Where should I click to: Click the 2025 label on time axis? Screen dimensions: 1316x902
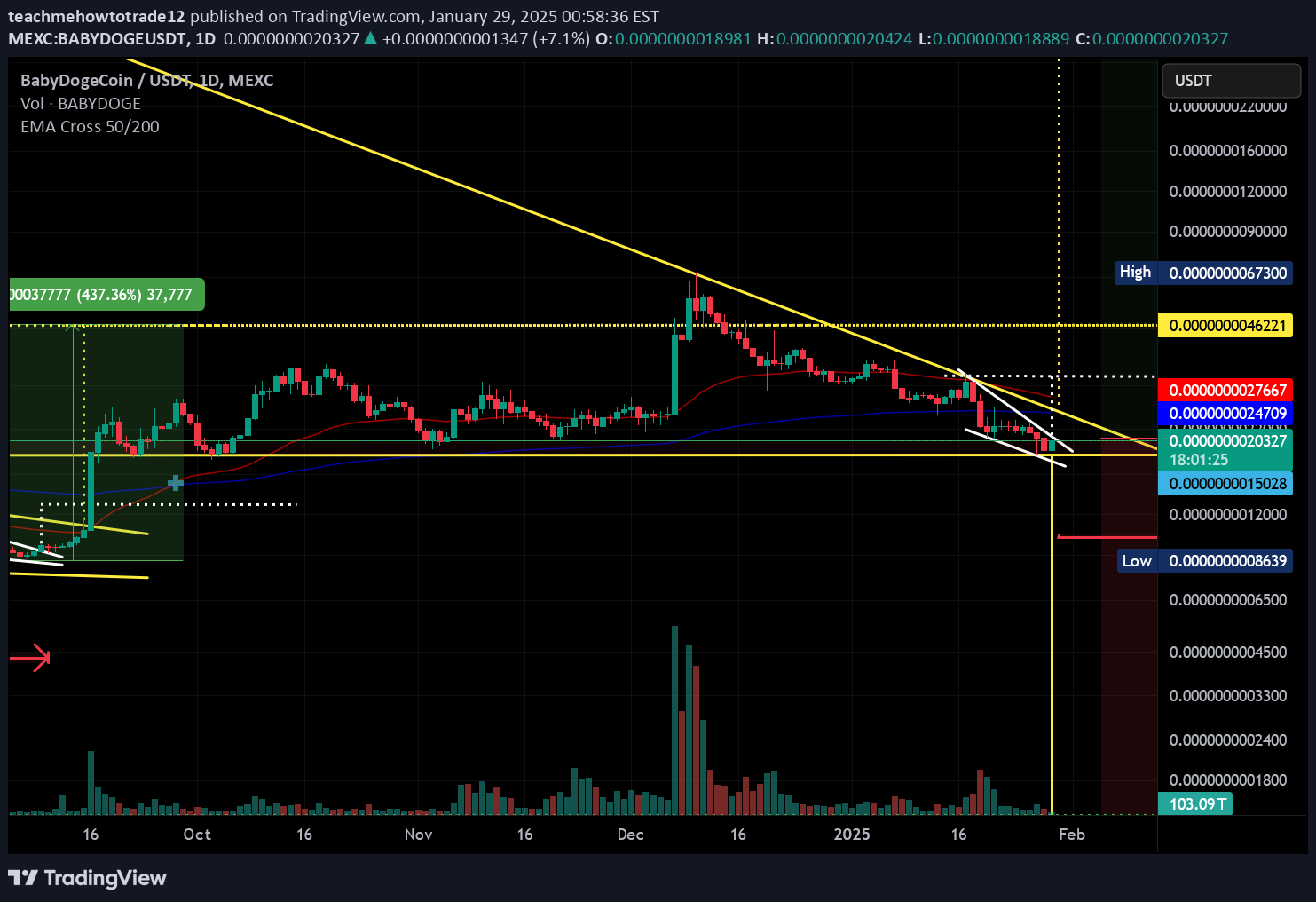click(852, 835)
